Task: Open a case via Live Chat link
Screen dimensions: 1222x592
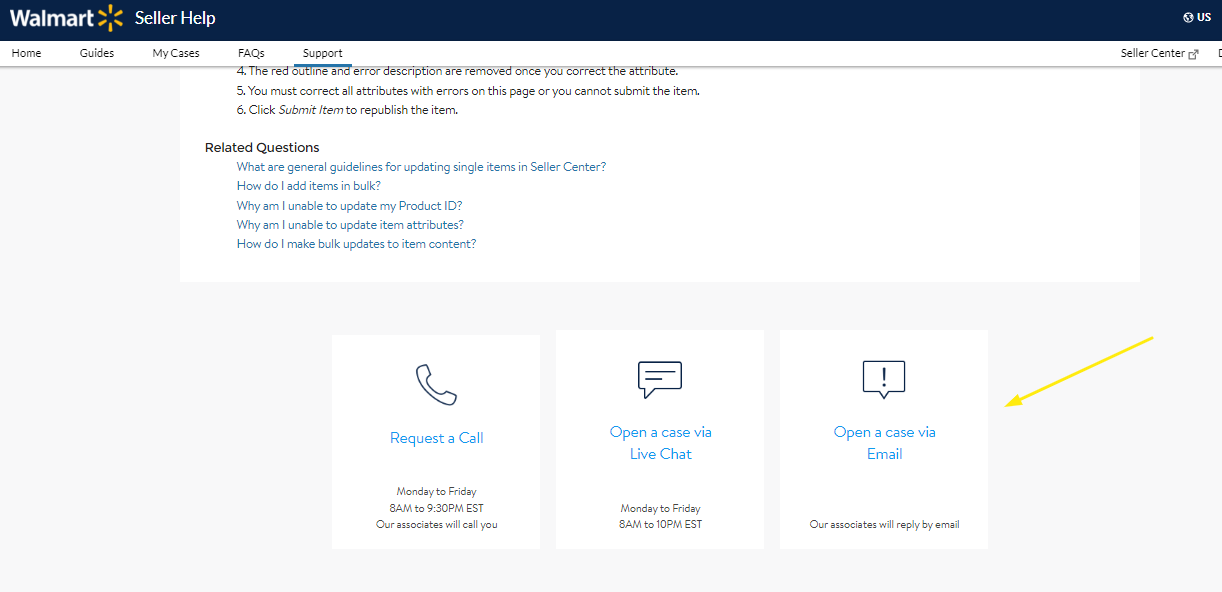Action: click(x=660, y=443)
